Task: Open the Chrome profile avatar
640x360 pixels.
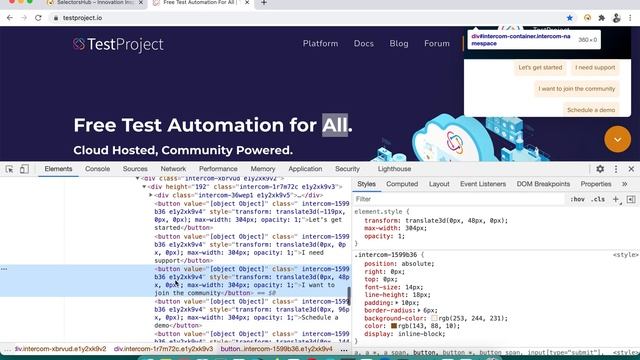Action: pyautogui.click(x=616, y=18)
